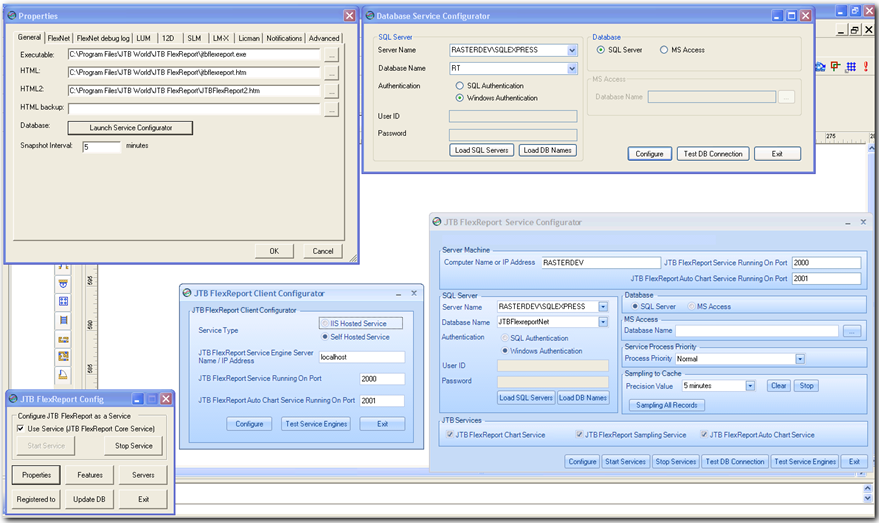
Task: Click Update DB button
Action: (89, 499)
